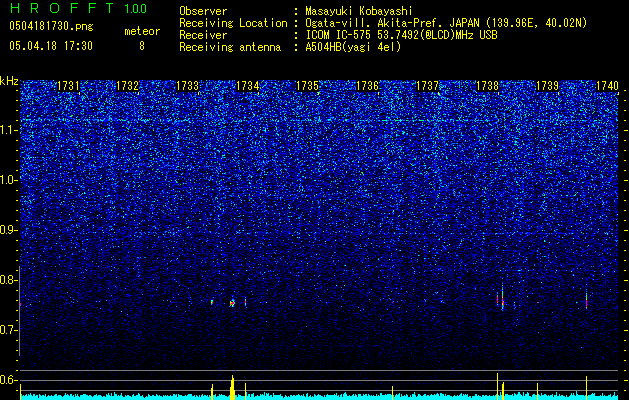Click the tall meteor echo just after 1738
The image size is (629, 400).
point(502,297)
